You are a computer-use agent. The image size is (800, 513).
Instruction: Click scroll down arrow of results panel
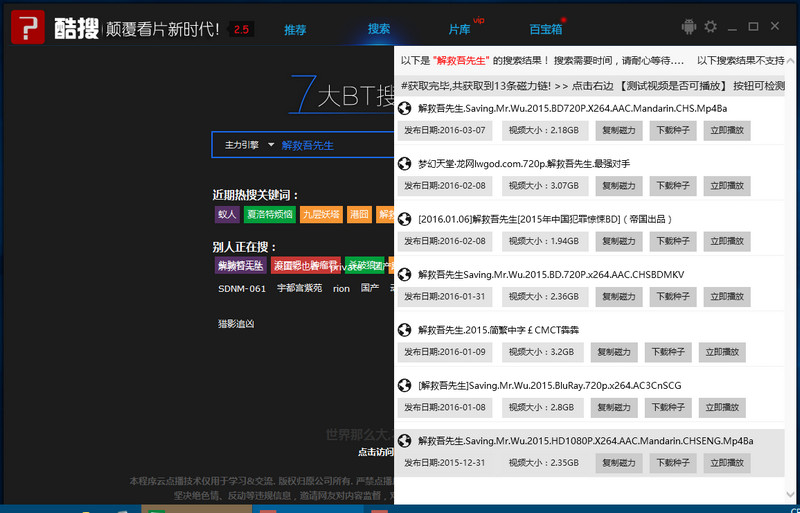click(x=791, y=495)
